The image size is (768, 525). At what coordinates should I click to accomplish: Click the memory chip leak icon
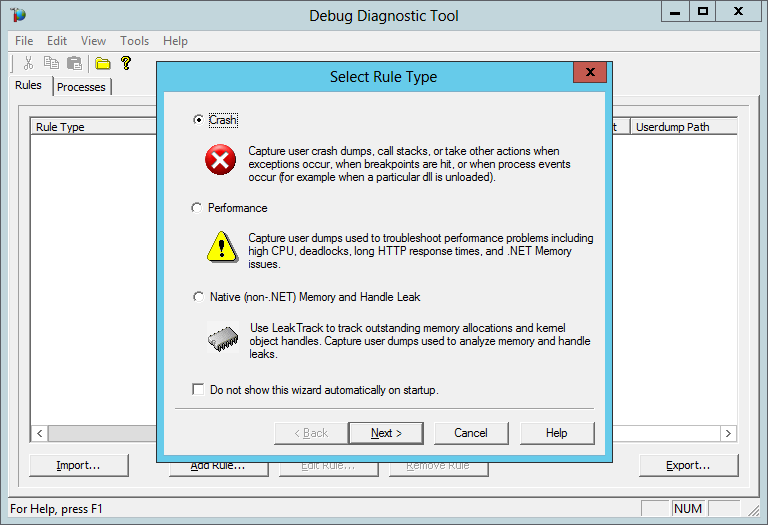click(x=223, y=337)
